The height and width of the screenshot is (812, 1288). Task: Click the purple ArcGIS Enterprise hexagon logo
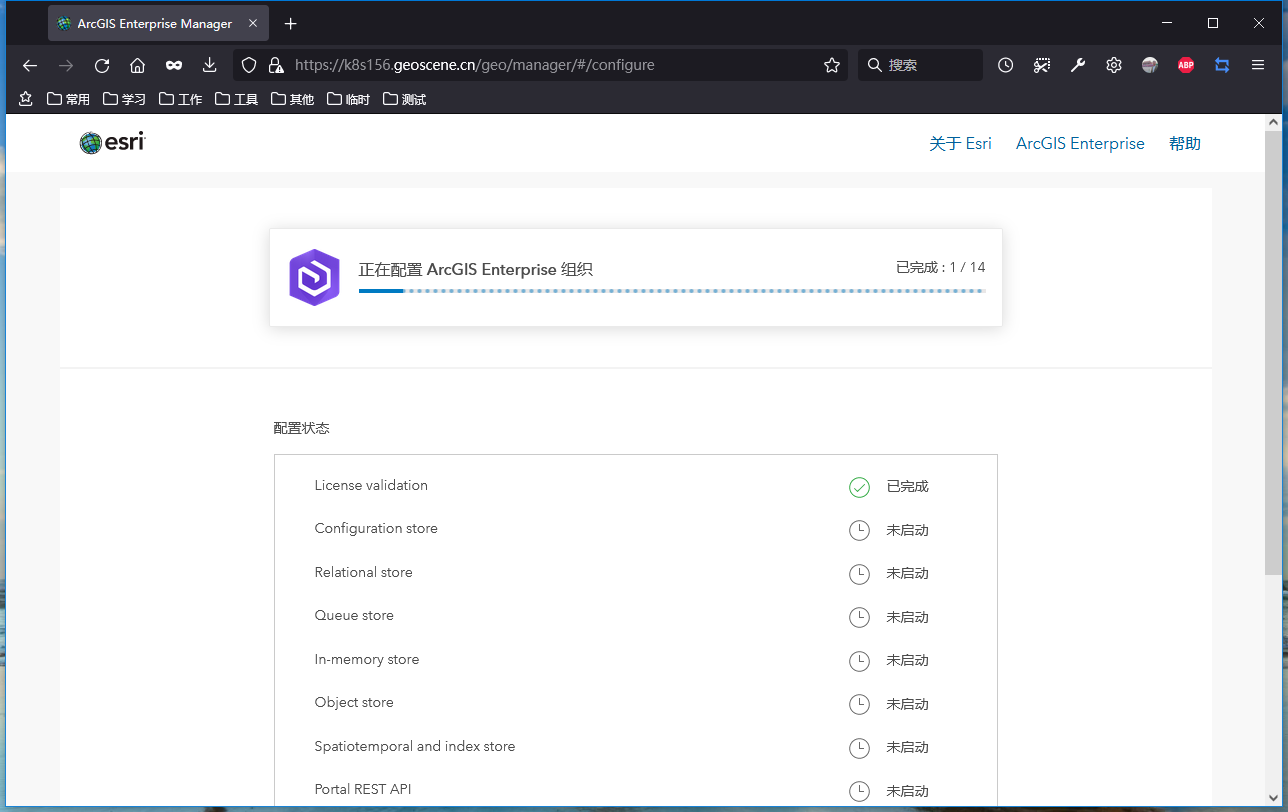314,277
